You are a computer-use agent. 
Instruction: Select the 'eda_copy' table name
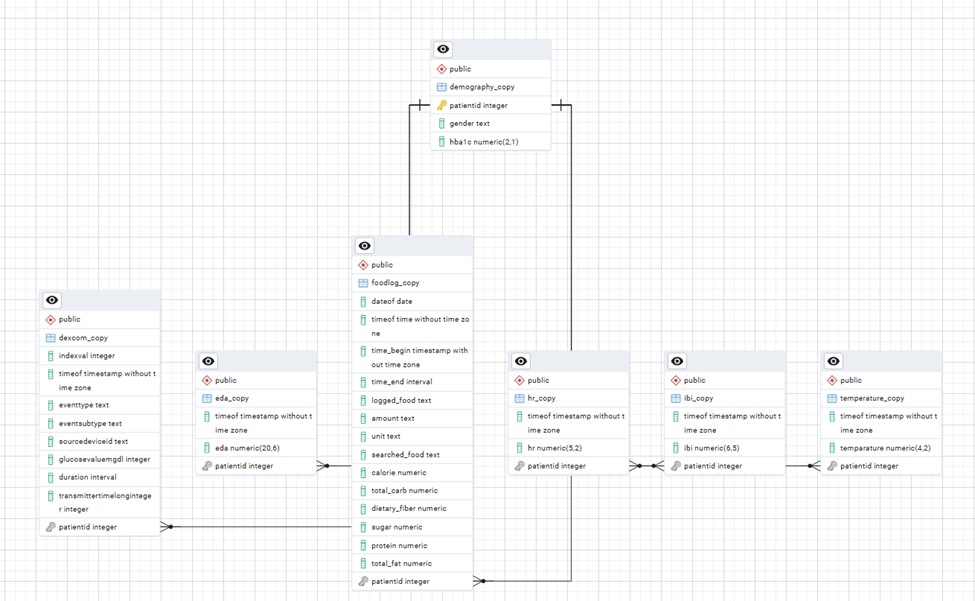coord(232,398)
